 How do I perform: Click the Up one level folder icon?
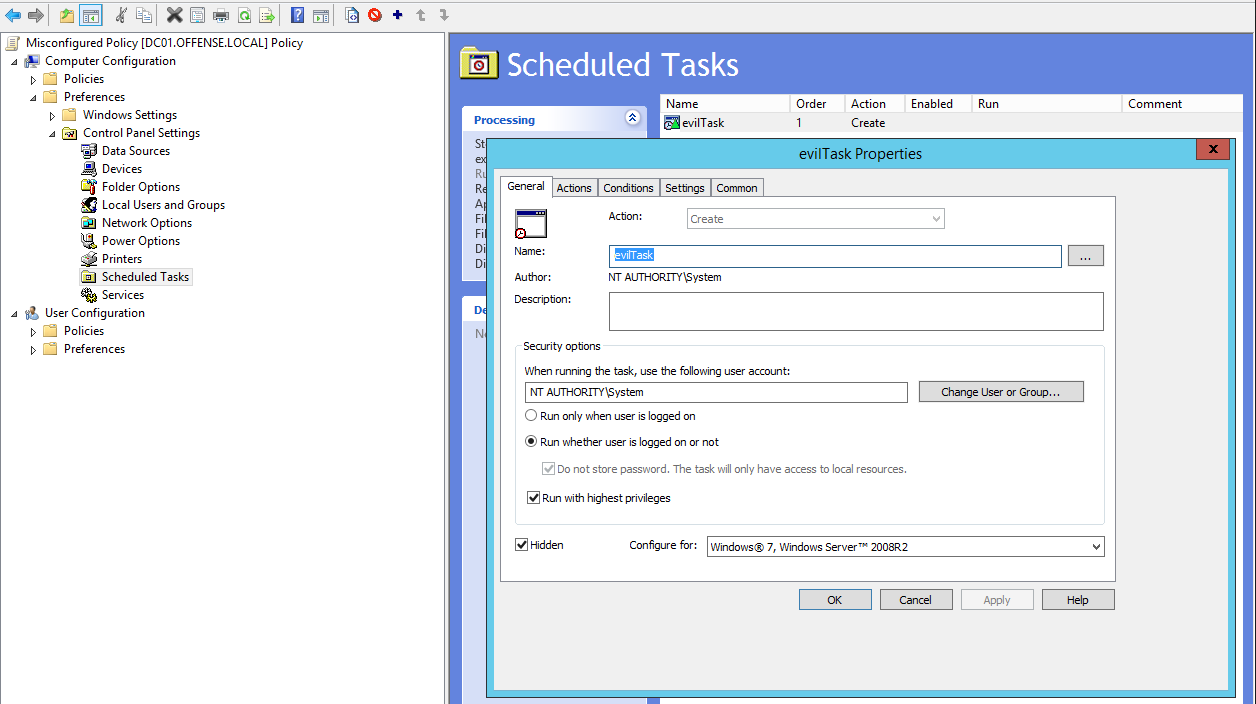[x=67, y=15]
